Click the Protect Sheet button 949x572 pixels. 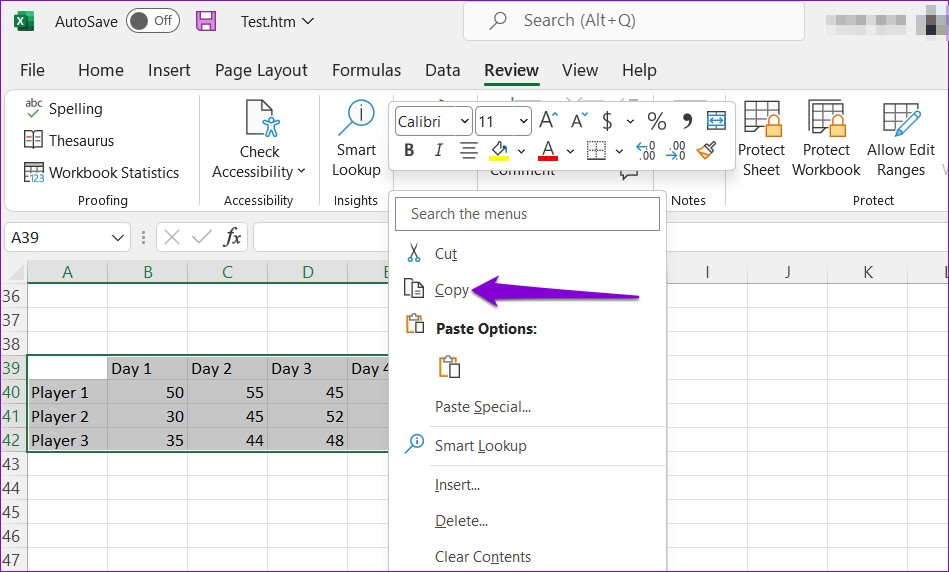click(x=761, y=139)
